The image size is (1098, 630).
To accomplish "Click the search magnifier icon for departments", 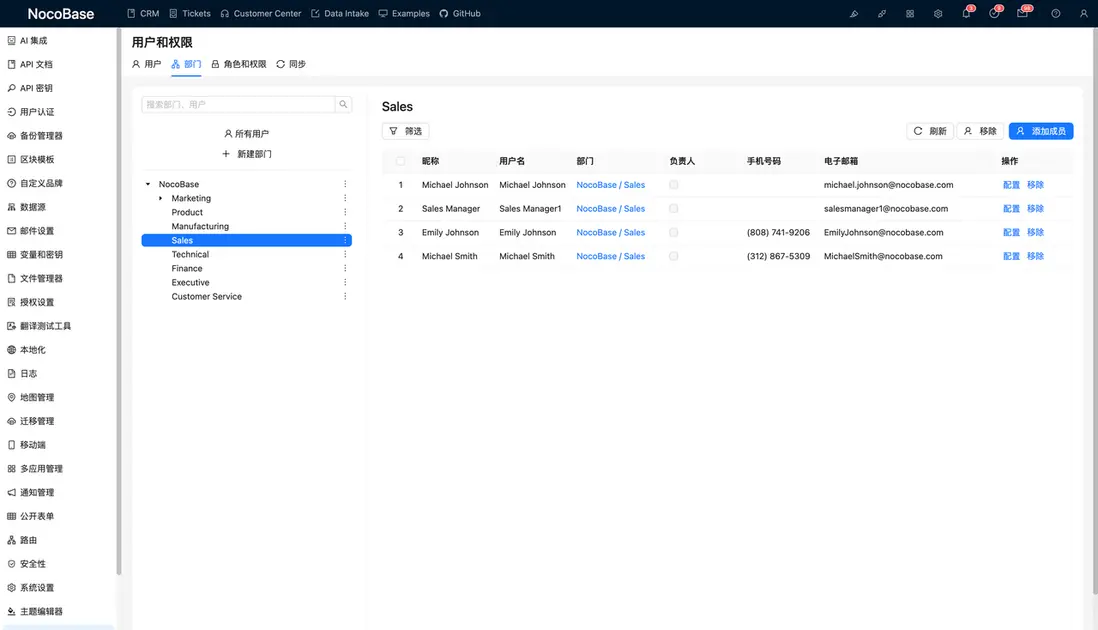I will [343, 104].
